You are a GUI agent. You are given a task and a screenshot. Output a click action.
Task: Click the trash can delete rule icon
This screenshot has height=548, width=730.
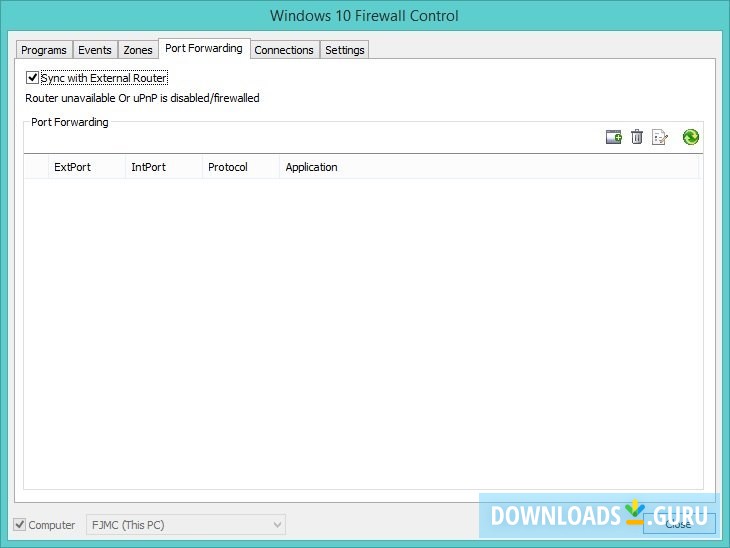coord(637,137)
